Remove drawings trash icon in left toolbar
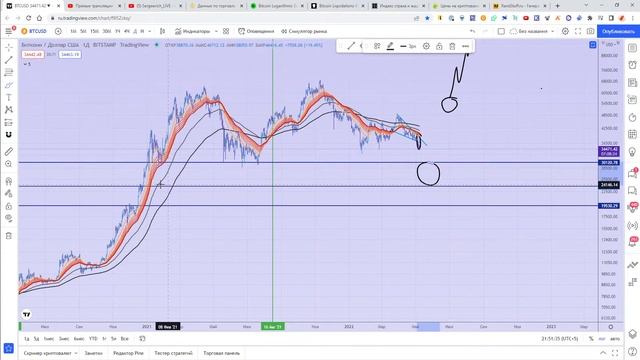640x360 pixels. point(9,236)
